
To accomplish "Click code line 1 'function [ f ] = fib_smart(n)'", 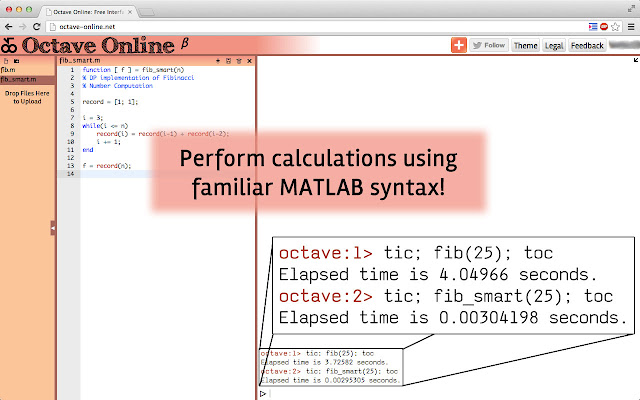I will [x=133, y=70].
